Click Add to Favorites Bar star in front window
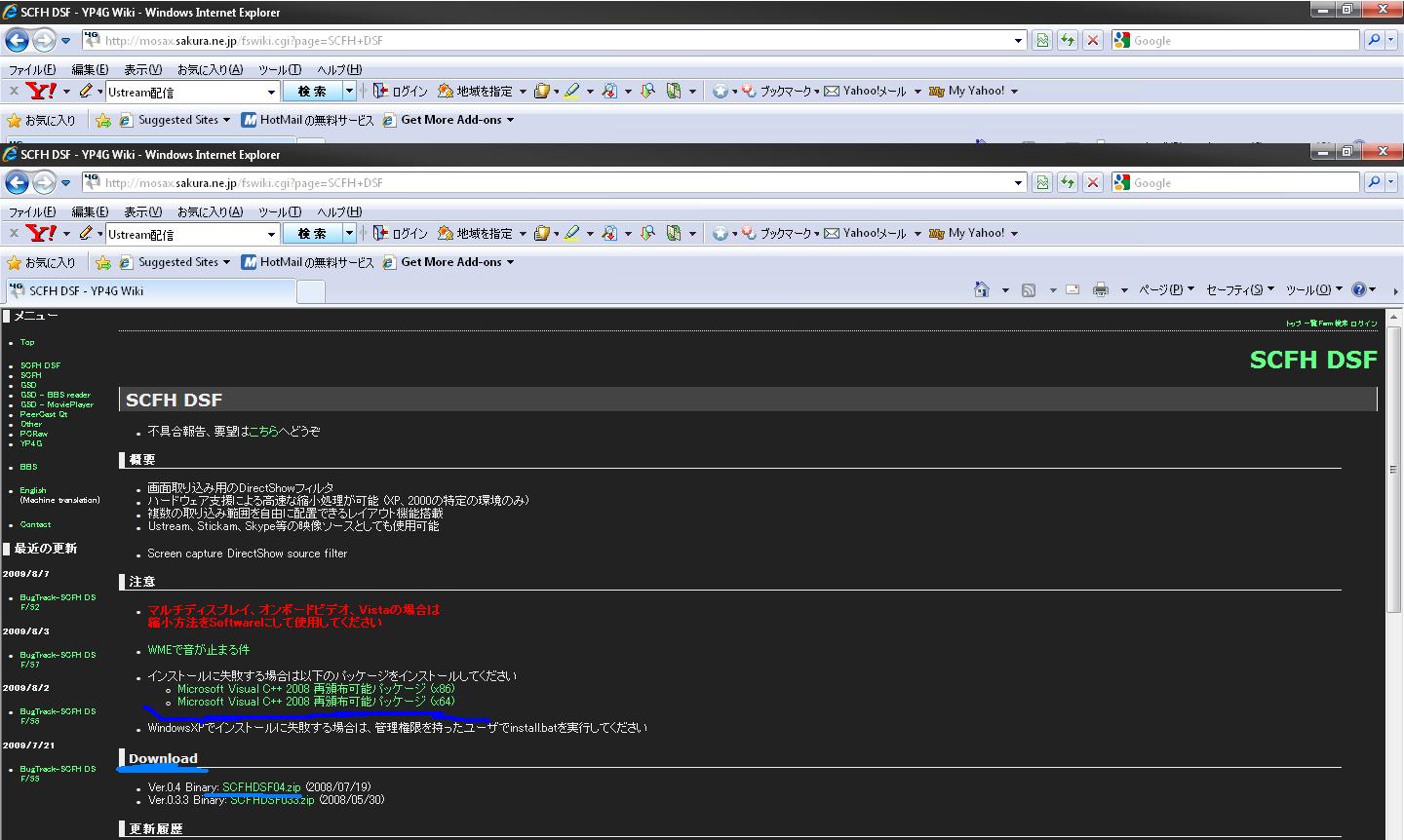Image resolution: width=1404 pixels, height=840 pixels. [103, 262]
